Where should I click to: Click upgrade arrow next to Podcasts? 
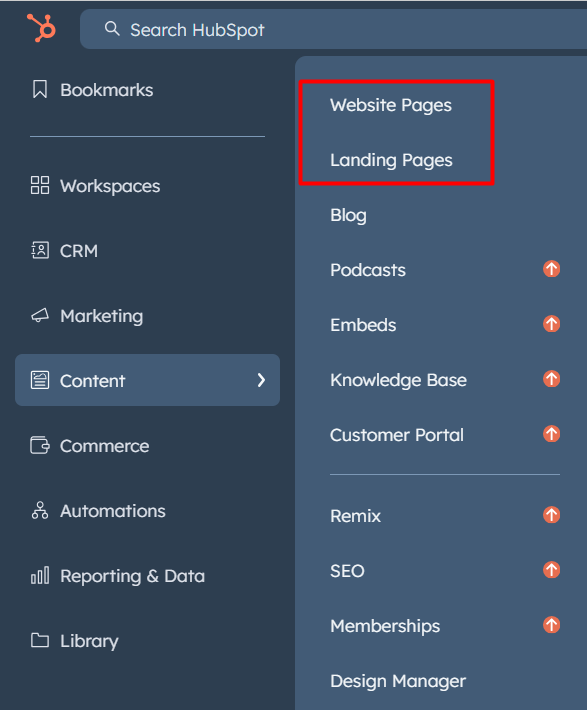551,269
